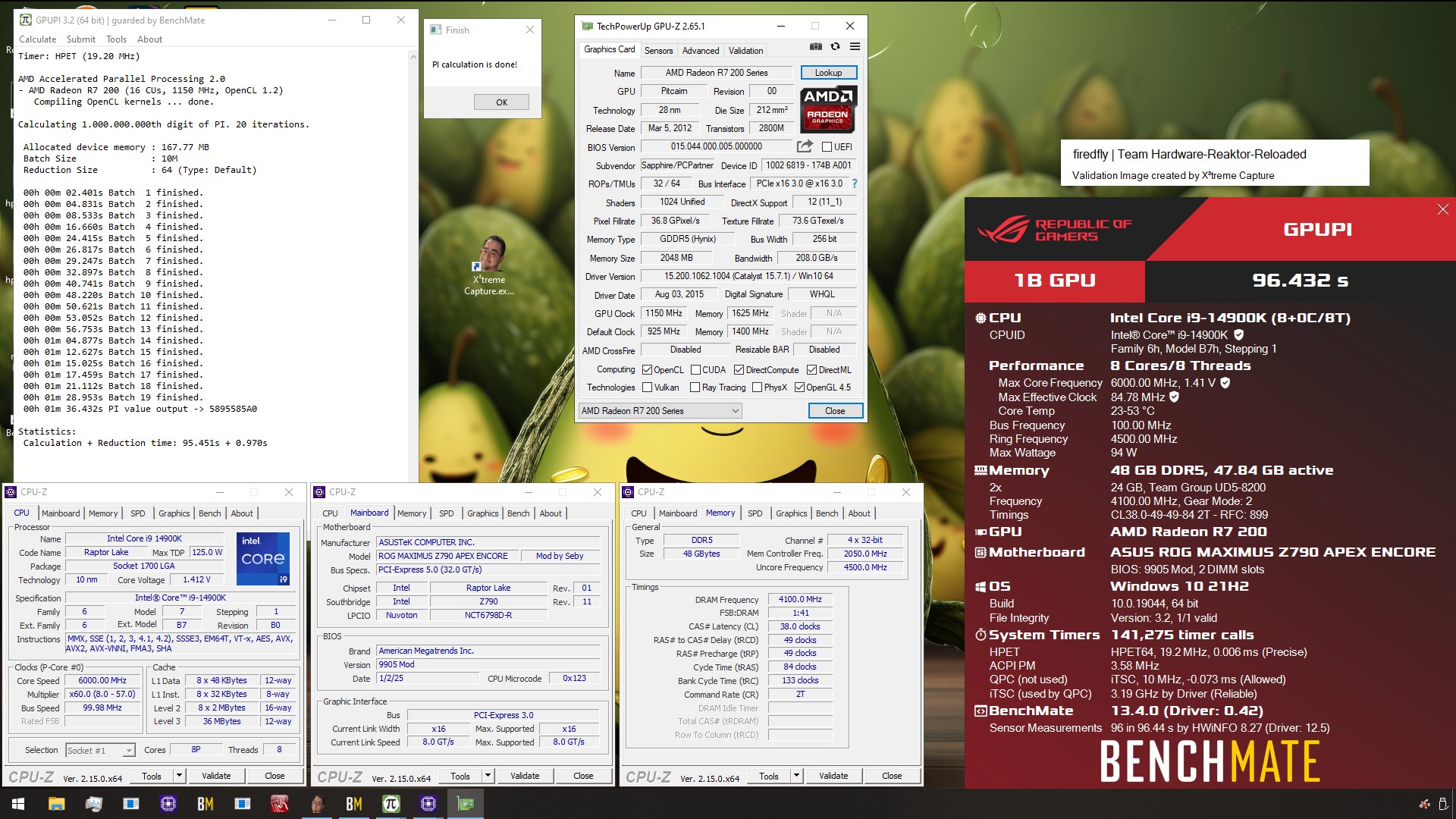The image size is (1456, 819).
Task: Toggle the DirectML checkbox
Action: pyautogui.click(x=811, y=370)
